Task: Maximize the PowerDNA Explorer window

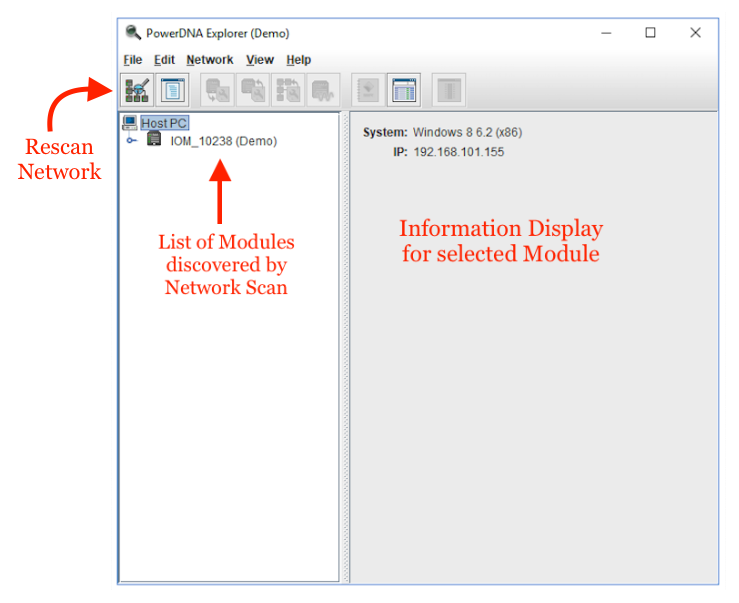Action: 650,33
